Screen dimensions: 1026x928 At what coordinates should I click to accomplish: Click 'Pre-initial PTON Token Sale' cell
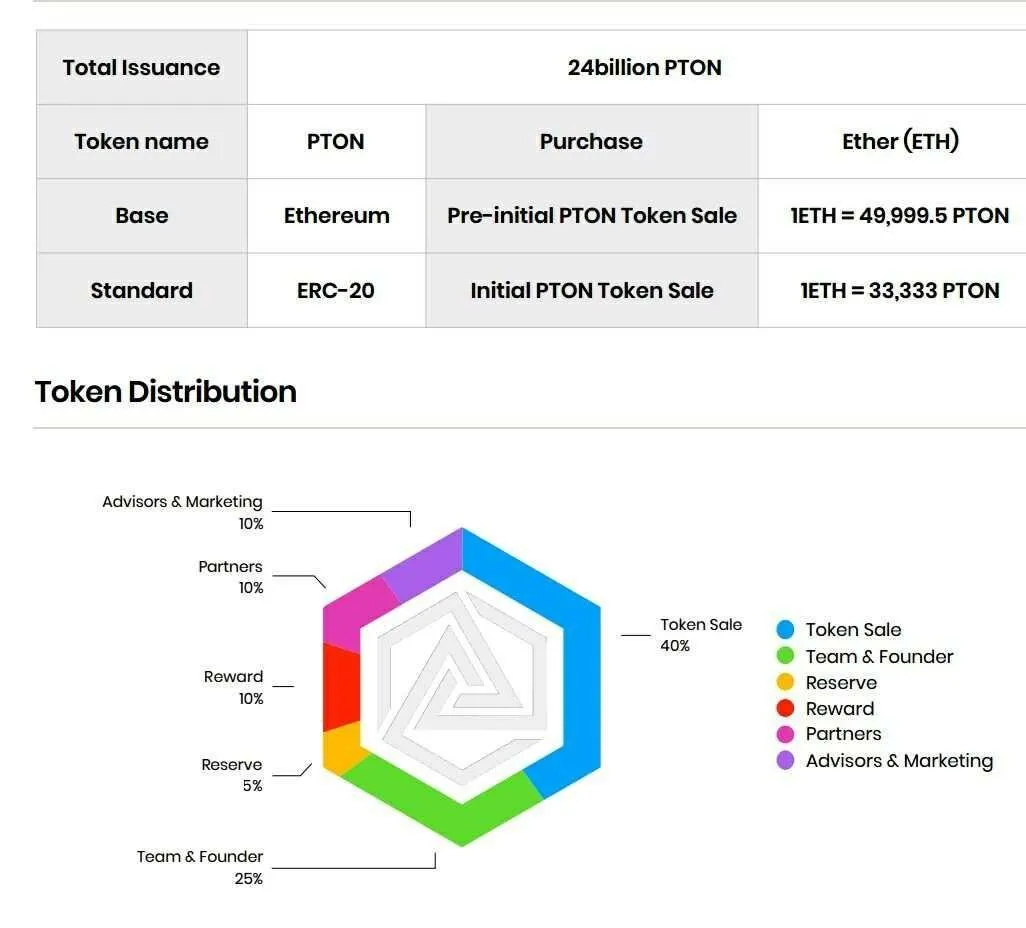592,216
